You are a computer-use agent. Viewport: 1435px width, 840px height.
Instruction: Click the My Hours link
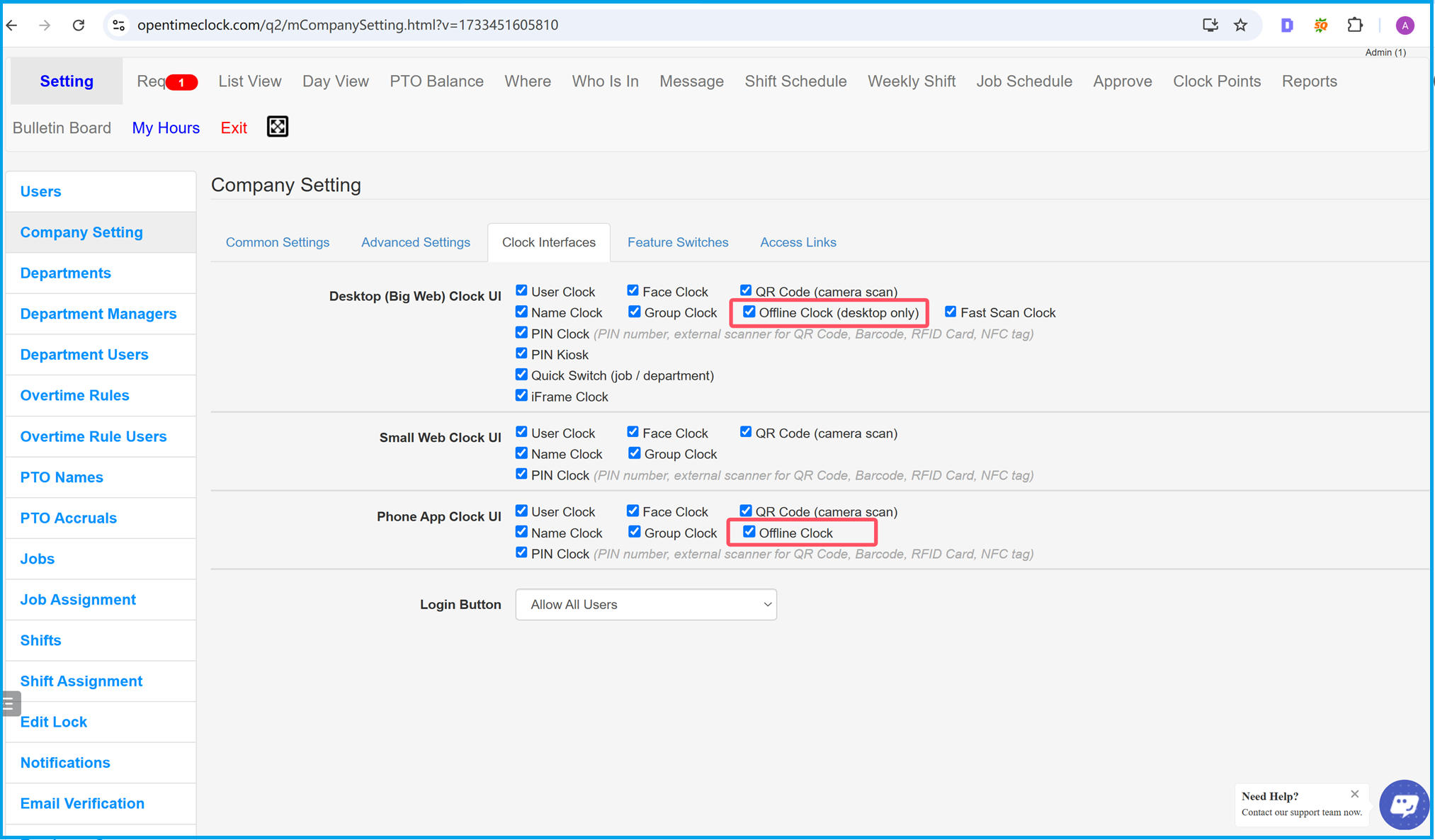click(x=165, y=127)
